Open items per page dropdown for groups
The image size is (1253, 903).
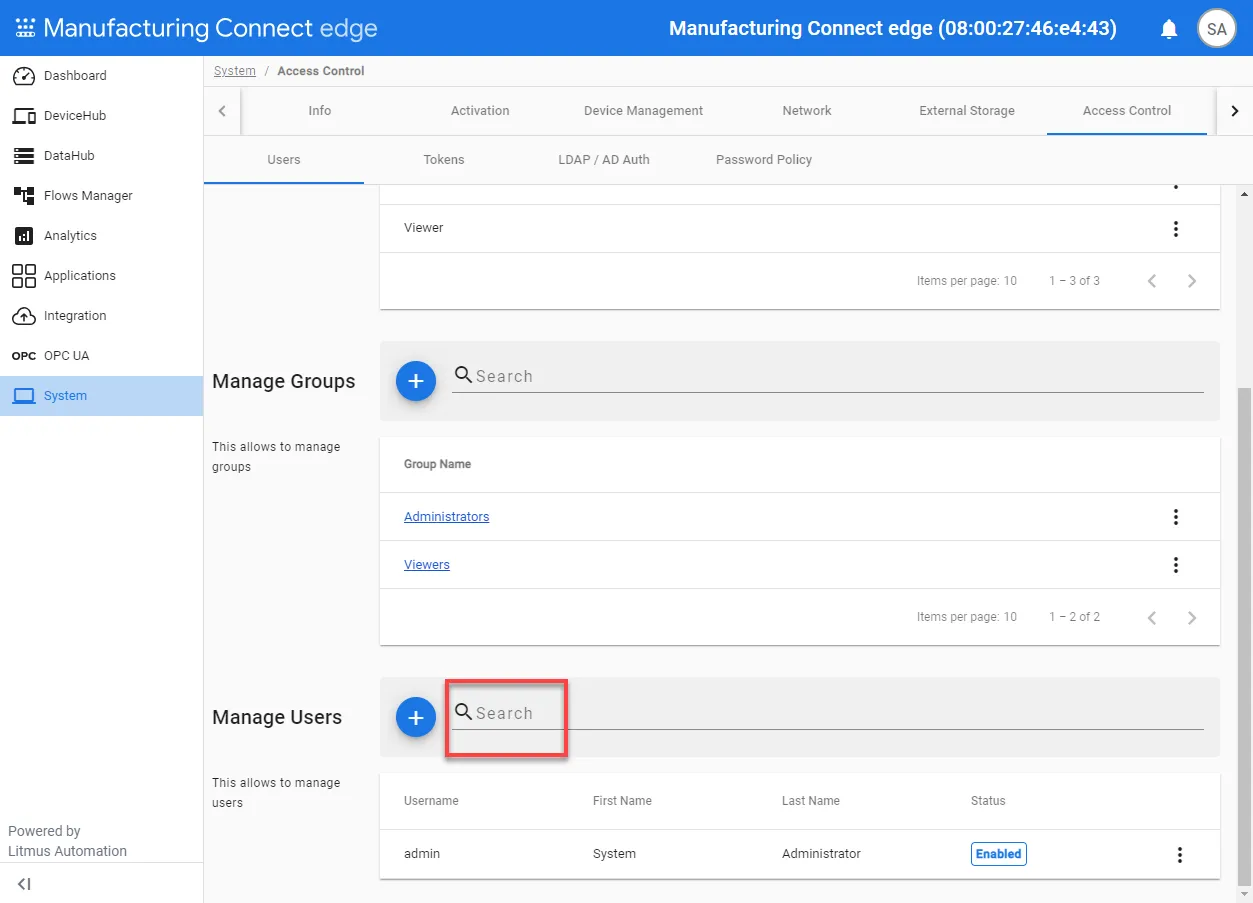(1010, 617)
